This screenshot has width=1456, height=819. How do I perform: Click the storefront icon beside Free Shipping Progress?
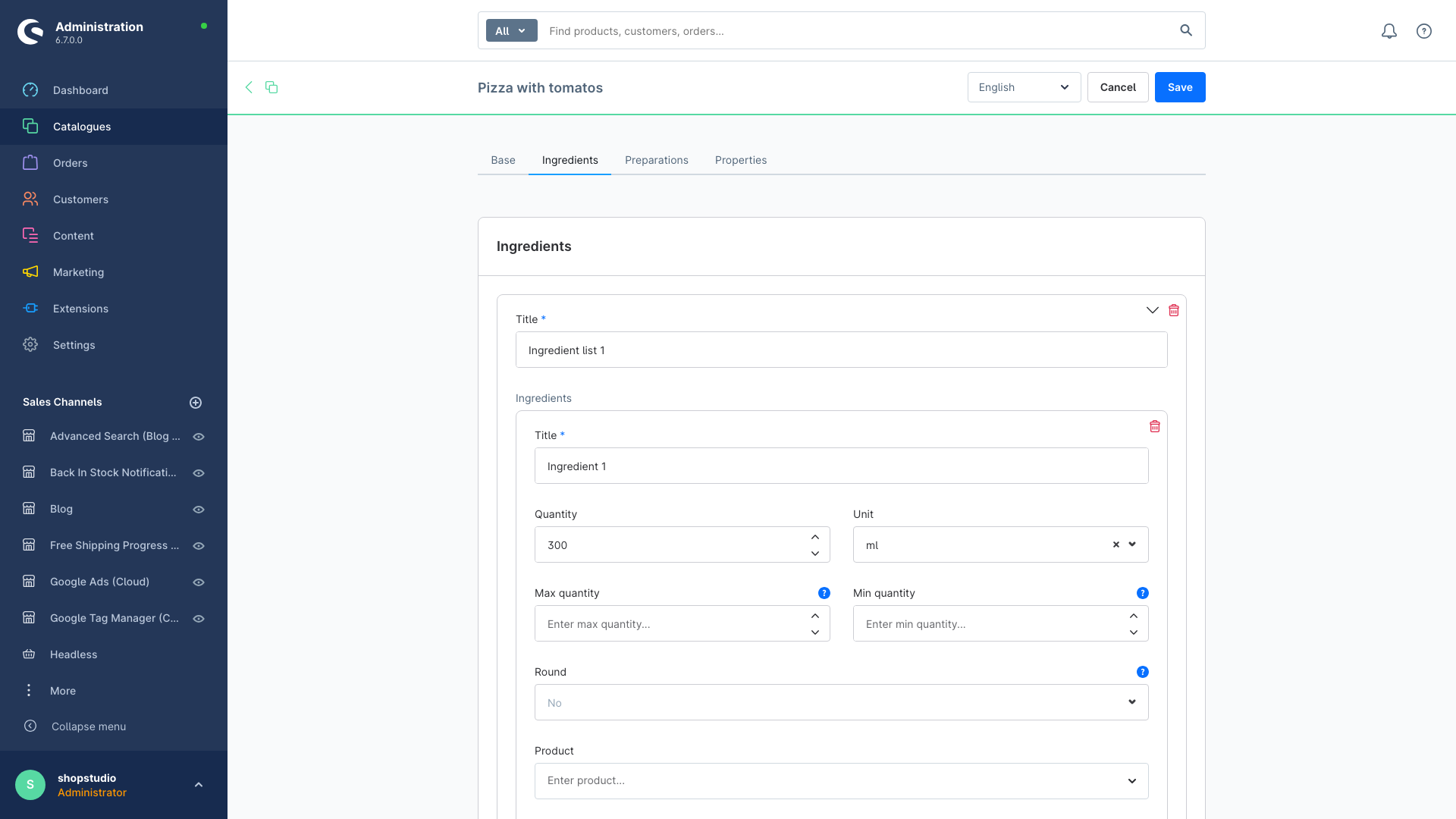pyautogui.click(x=29, y=544)
